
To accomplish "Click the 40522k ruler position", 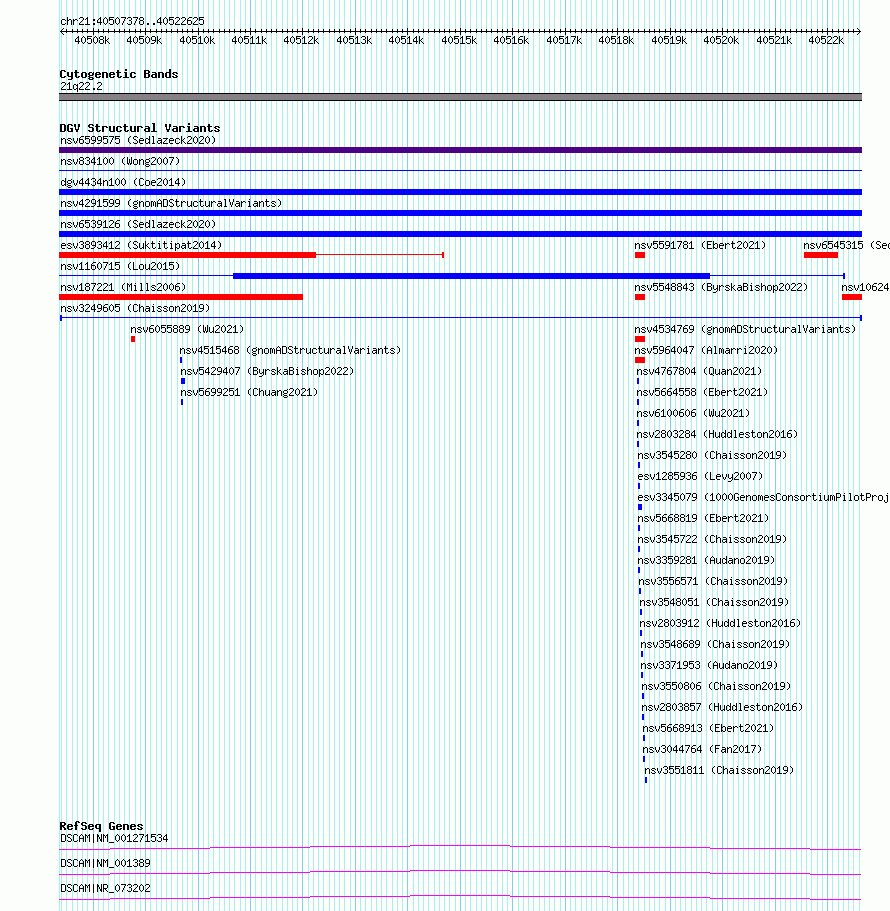I will 826,40.
